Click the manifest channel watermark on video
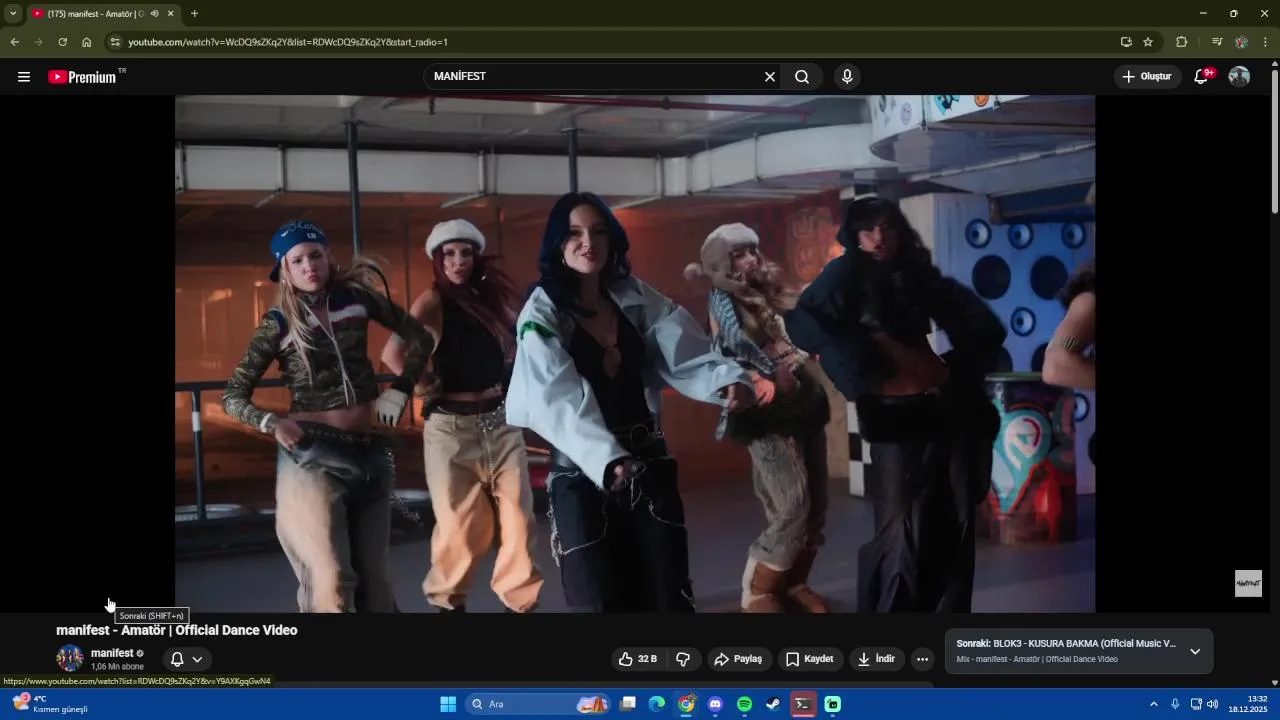 (x=1248, y=583)
